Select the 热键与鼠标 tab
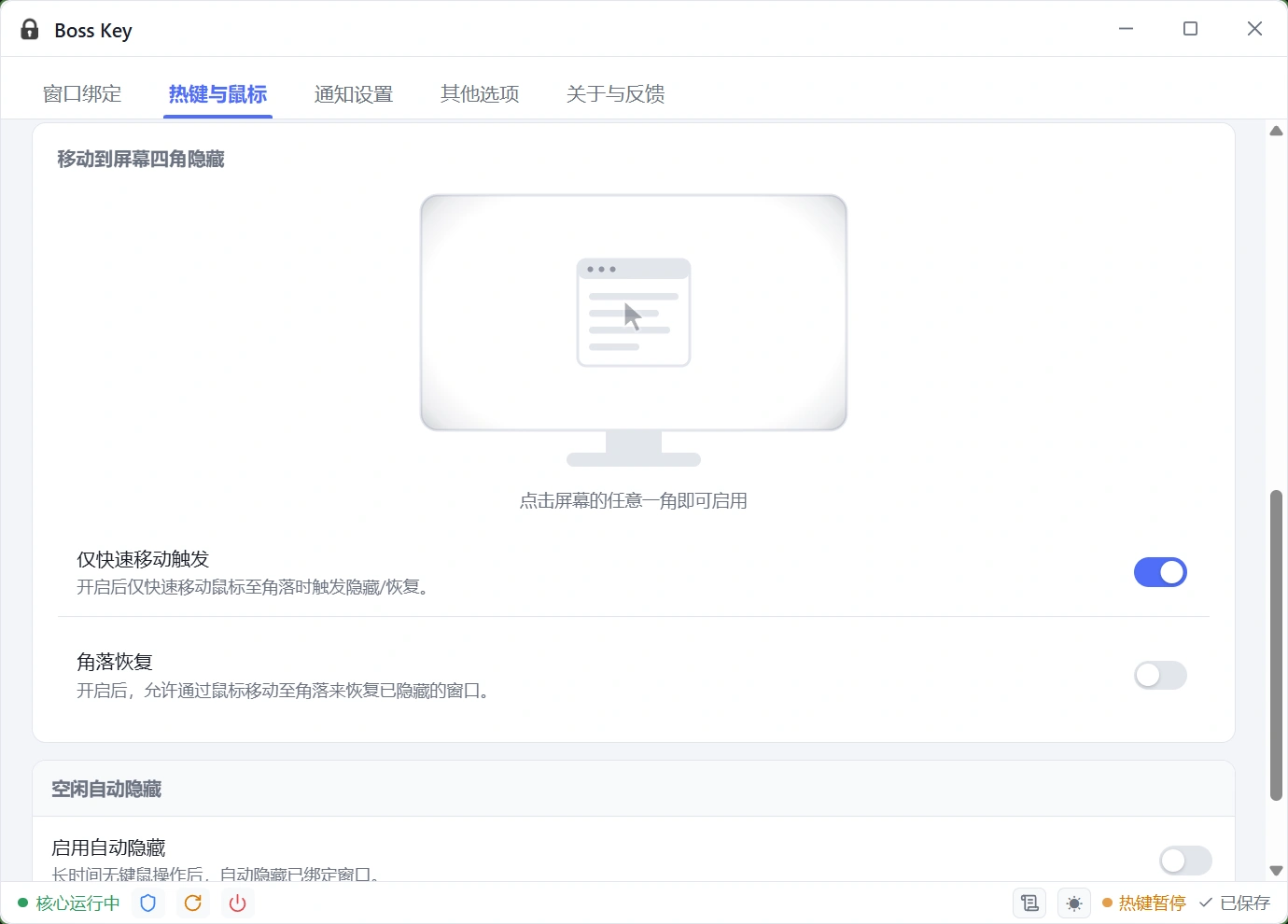The height and width of the screenshot is (924, 1288). click(217, 94)
